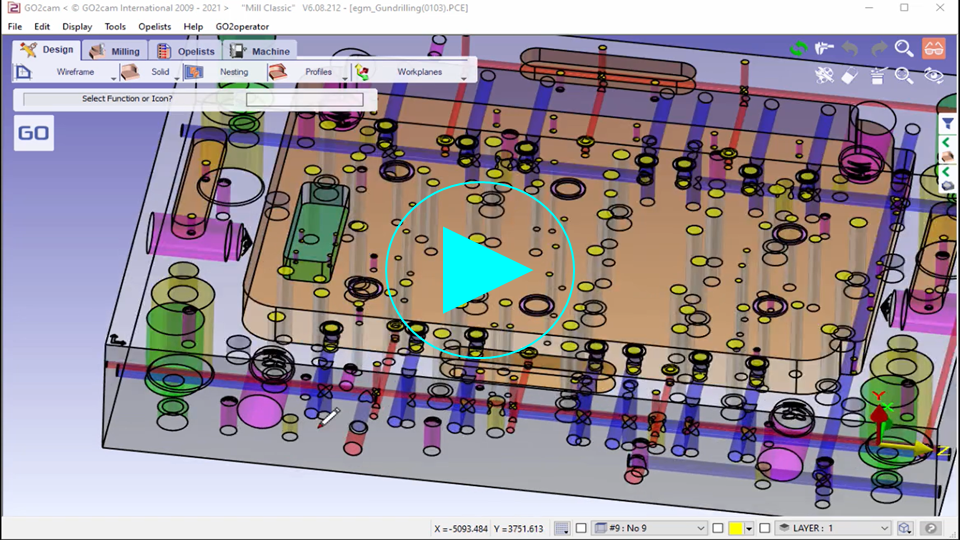Switch to the Milling tab
The width and height of the screenshot is (960, 540).
click(115, 51)
